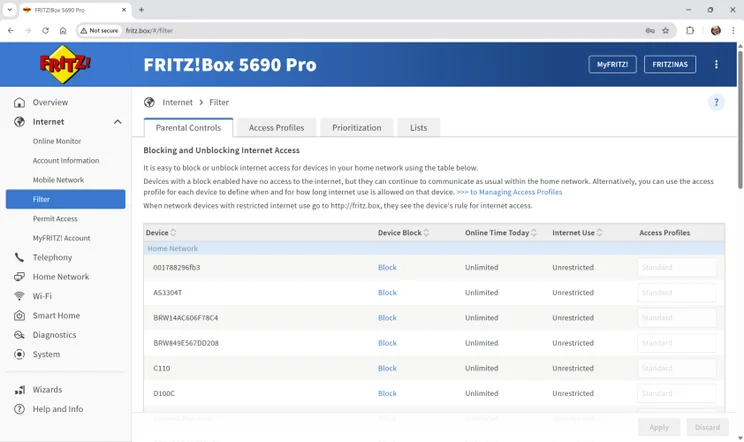Open the Lists tab

(418, 128)
